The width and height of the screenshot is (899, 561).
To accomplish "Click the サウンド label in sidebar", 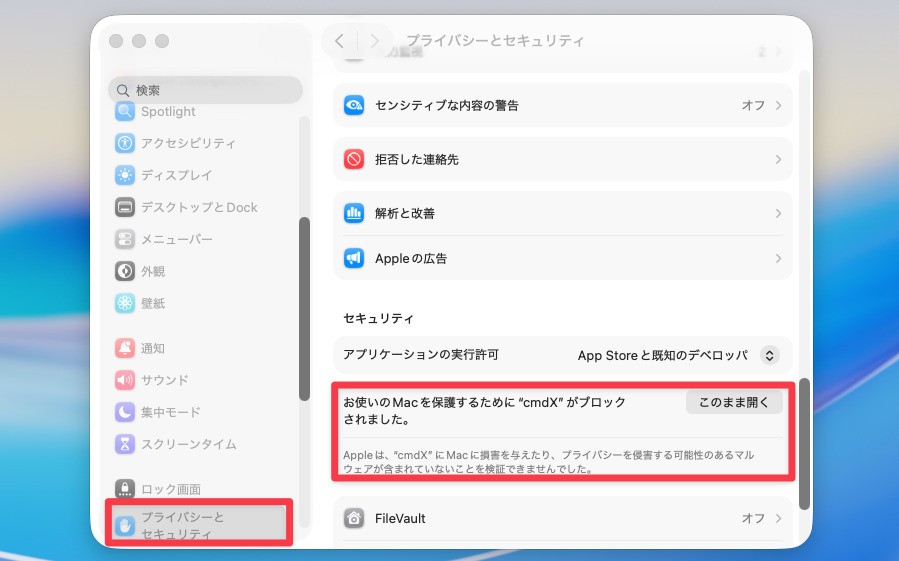I will click(165, 380).
